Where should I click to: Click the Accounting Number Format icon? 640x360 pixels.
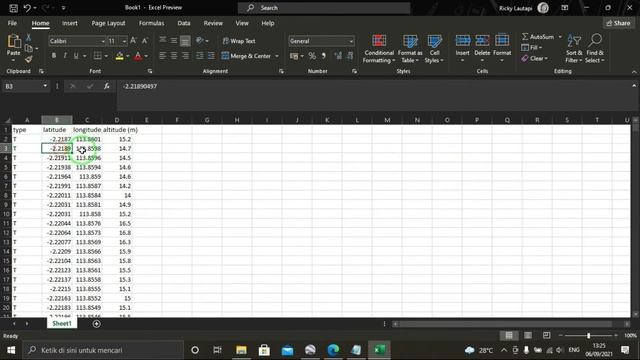tap(294, 56)
